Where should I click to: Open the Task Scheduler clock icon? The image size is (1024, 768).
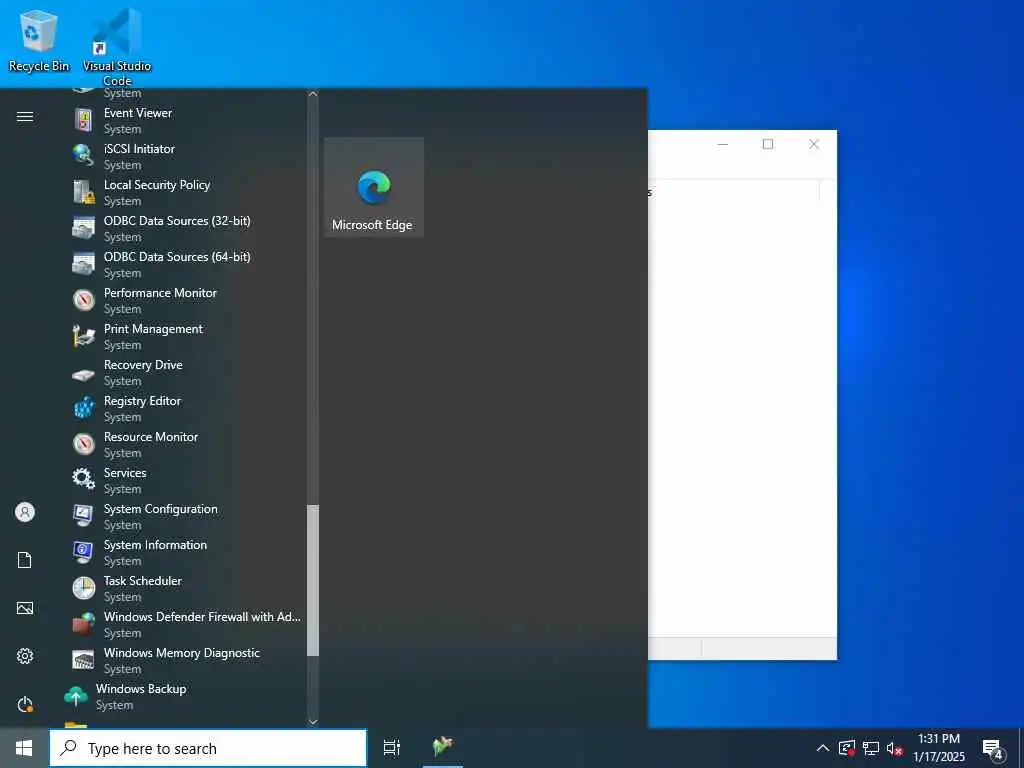point(83,587)
